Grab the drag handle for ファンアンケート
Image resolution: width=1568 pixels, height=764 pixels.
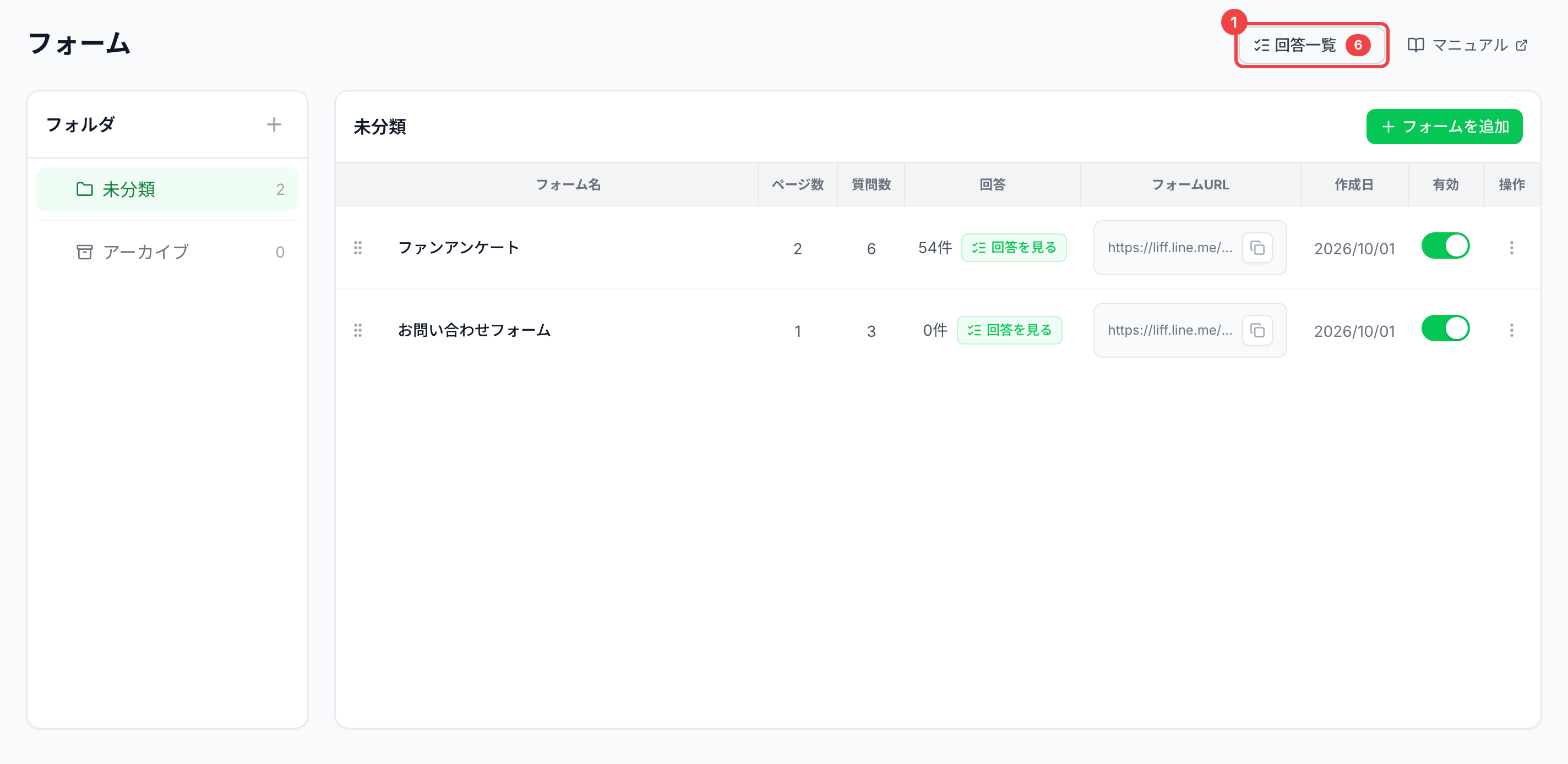(358, 248)
